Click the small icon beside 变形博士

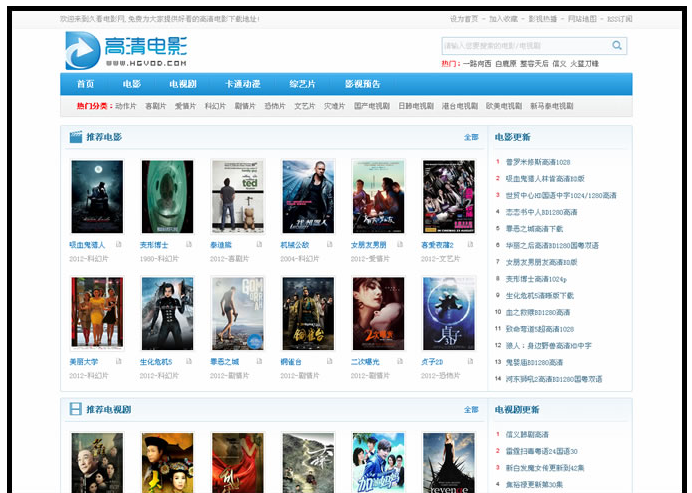pos(189,244)
